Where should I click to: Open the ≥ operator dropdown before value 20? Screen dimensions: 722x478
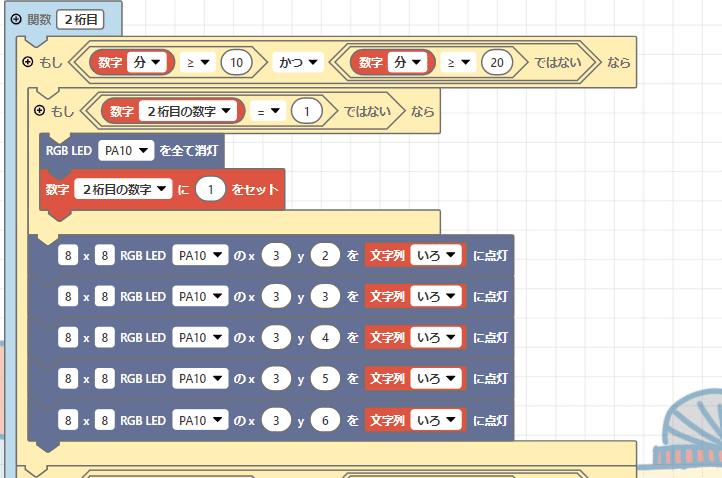click(459, 62)
